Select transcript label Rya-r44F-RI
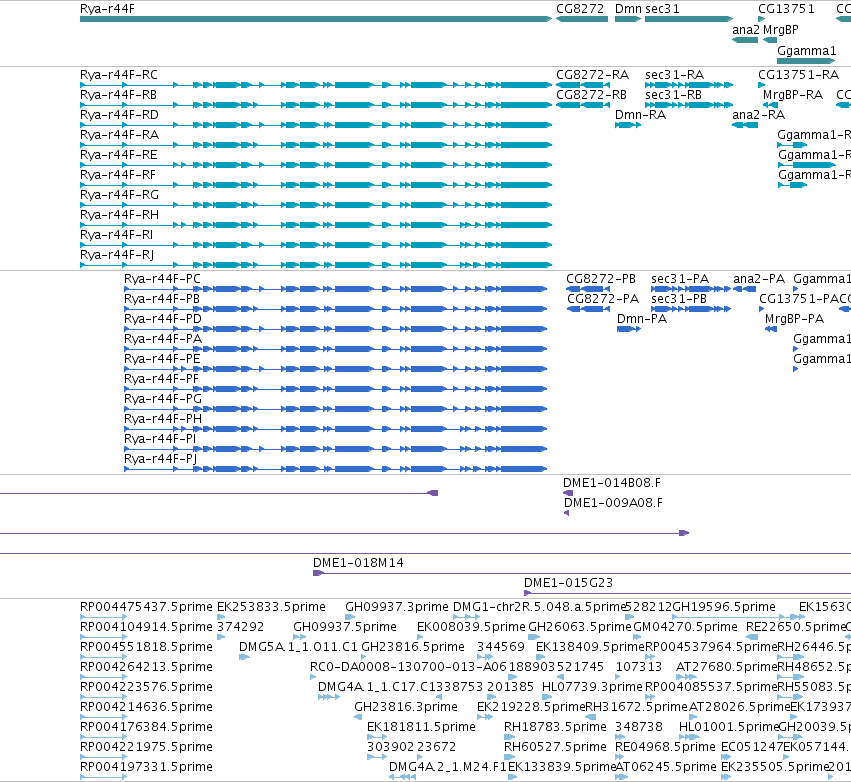 pyautogui.click(x=116, y=234)
